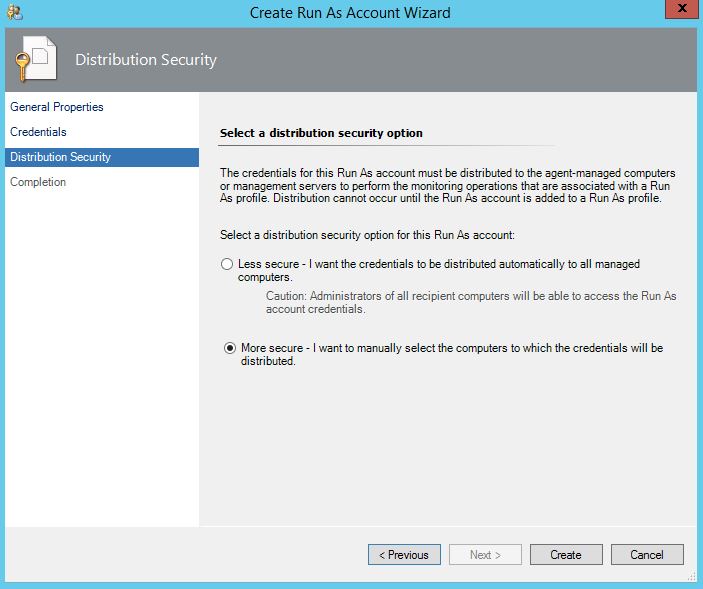Click the 'Distribution Security' banner heading
Screen dimensions: 703x589
pos(146,60)
